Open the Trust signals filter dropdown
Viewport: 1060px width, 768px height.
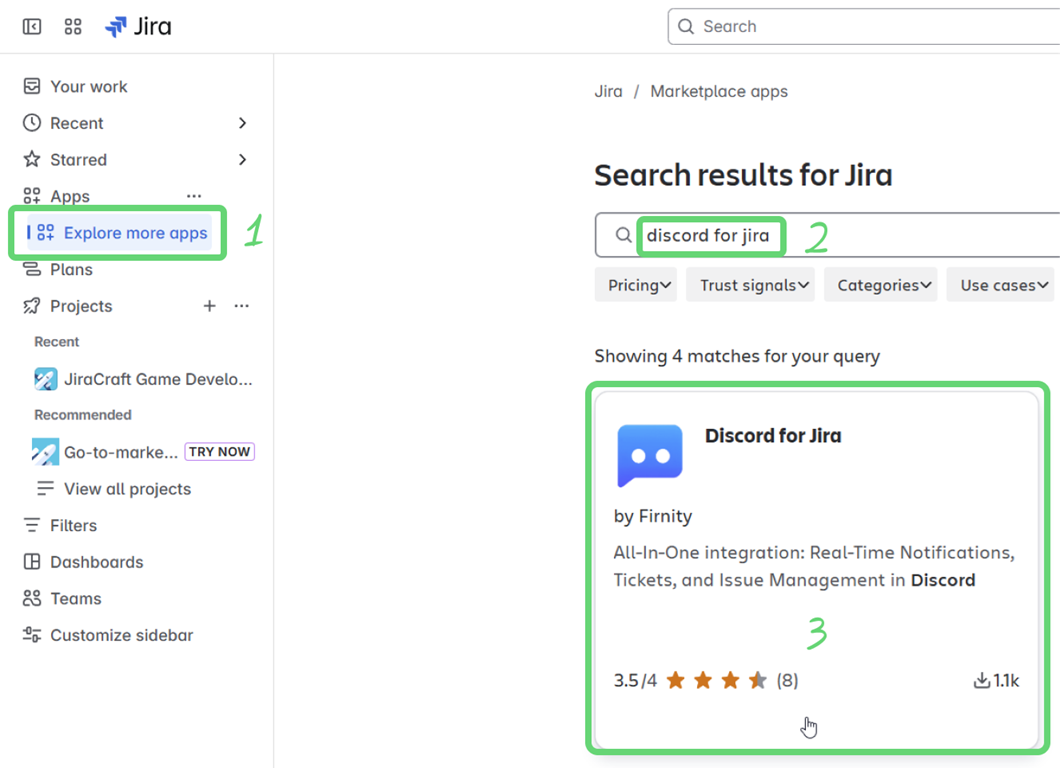coord(750,285)
